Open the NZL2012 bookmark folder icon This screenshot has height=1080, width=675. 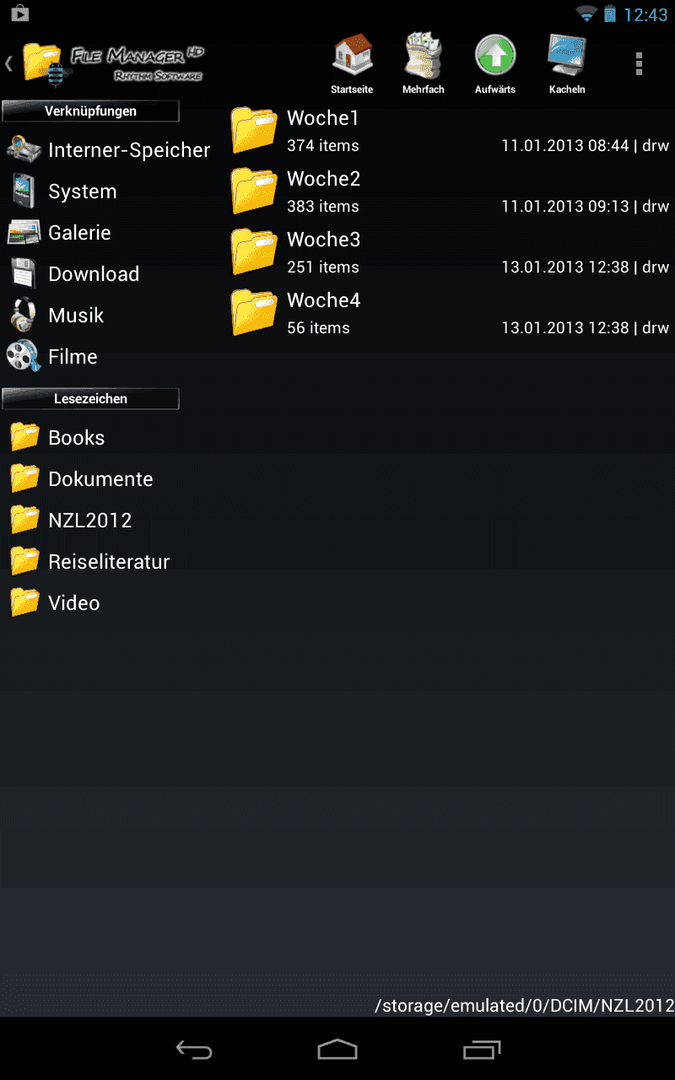click(25, 520)
